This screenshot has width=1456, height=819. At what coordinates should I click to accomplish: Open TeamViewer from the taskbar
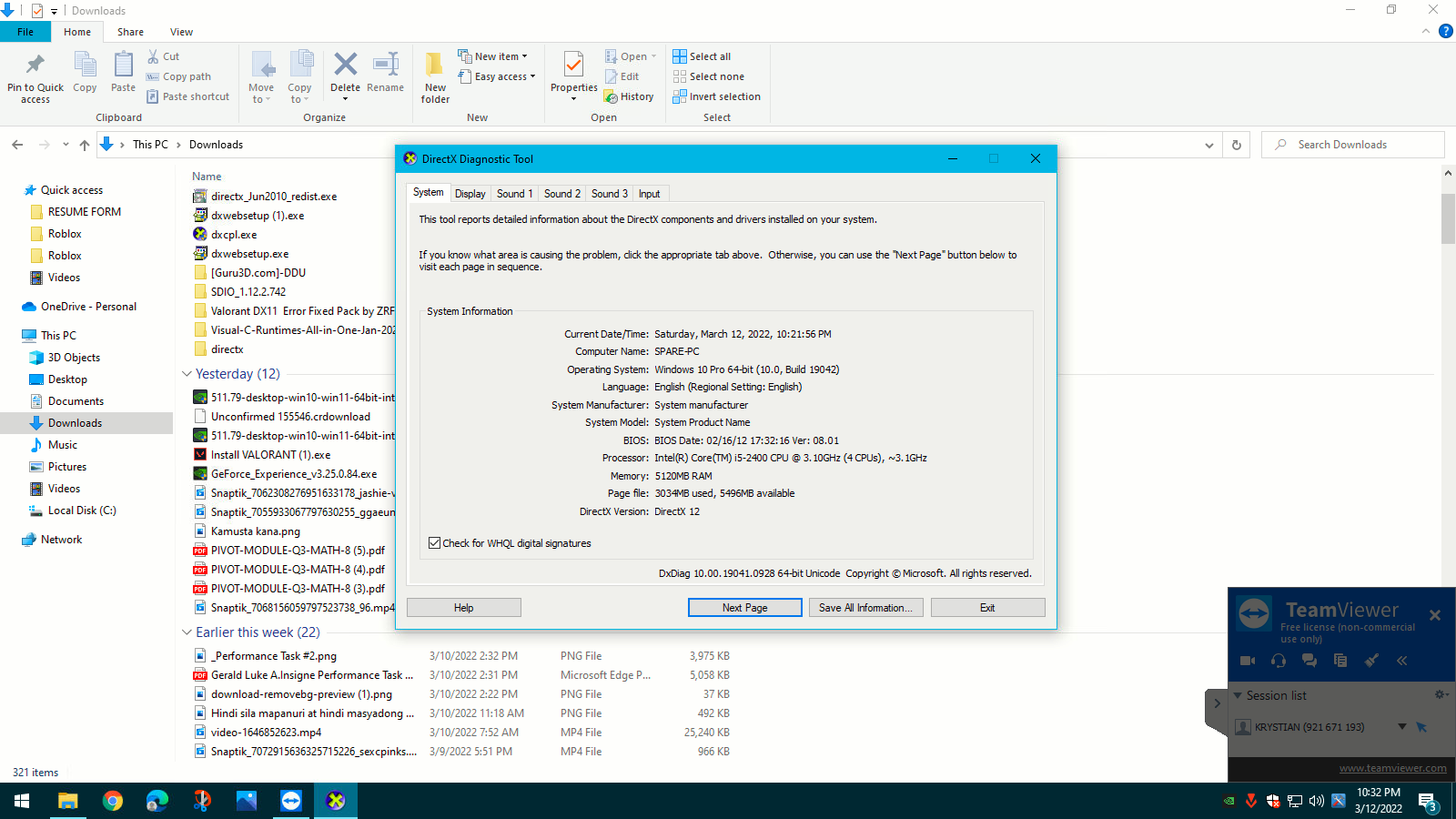point(291,801)
